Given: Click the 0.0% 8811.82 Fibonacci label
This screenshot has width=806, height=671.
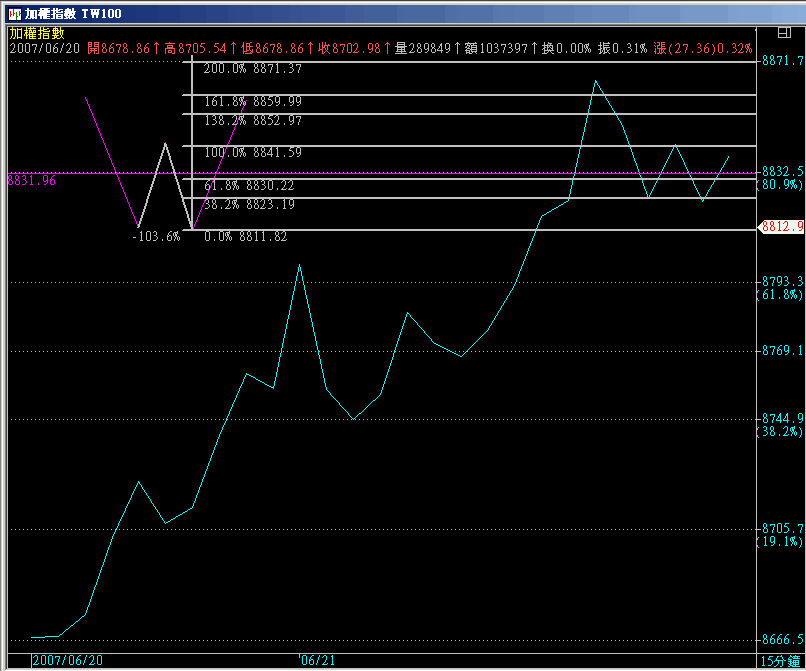Looking at the screenshot, I should (245, 237).
